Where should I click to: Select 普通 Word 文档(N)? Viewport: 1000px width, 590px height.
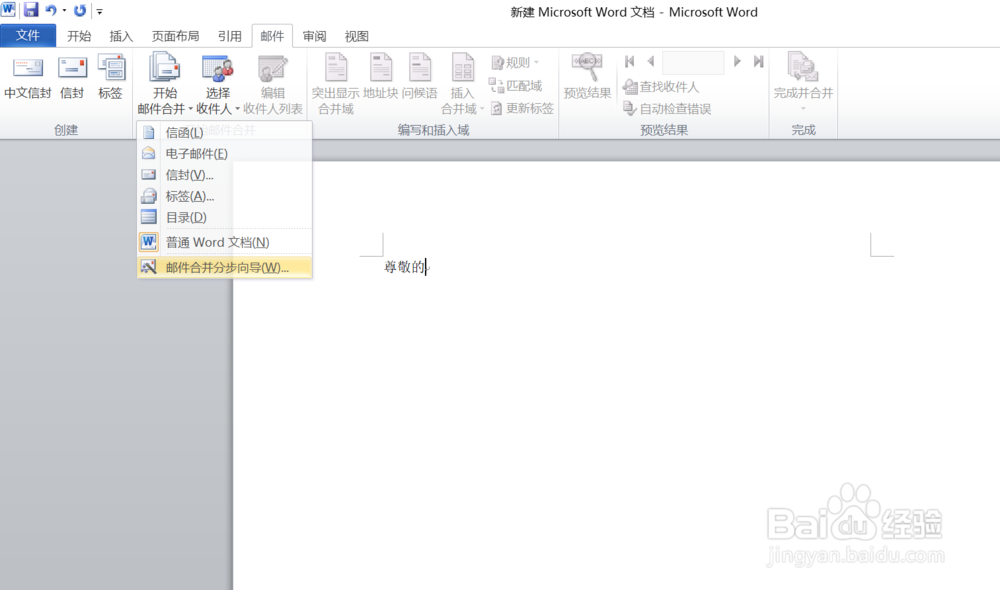pyautogui.click(x=224, y=242)
